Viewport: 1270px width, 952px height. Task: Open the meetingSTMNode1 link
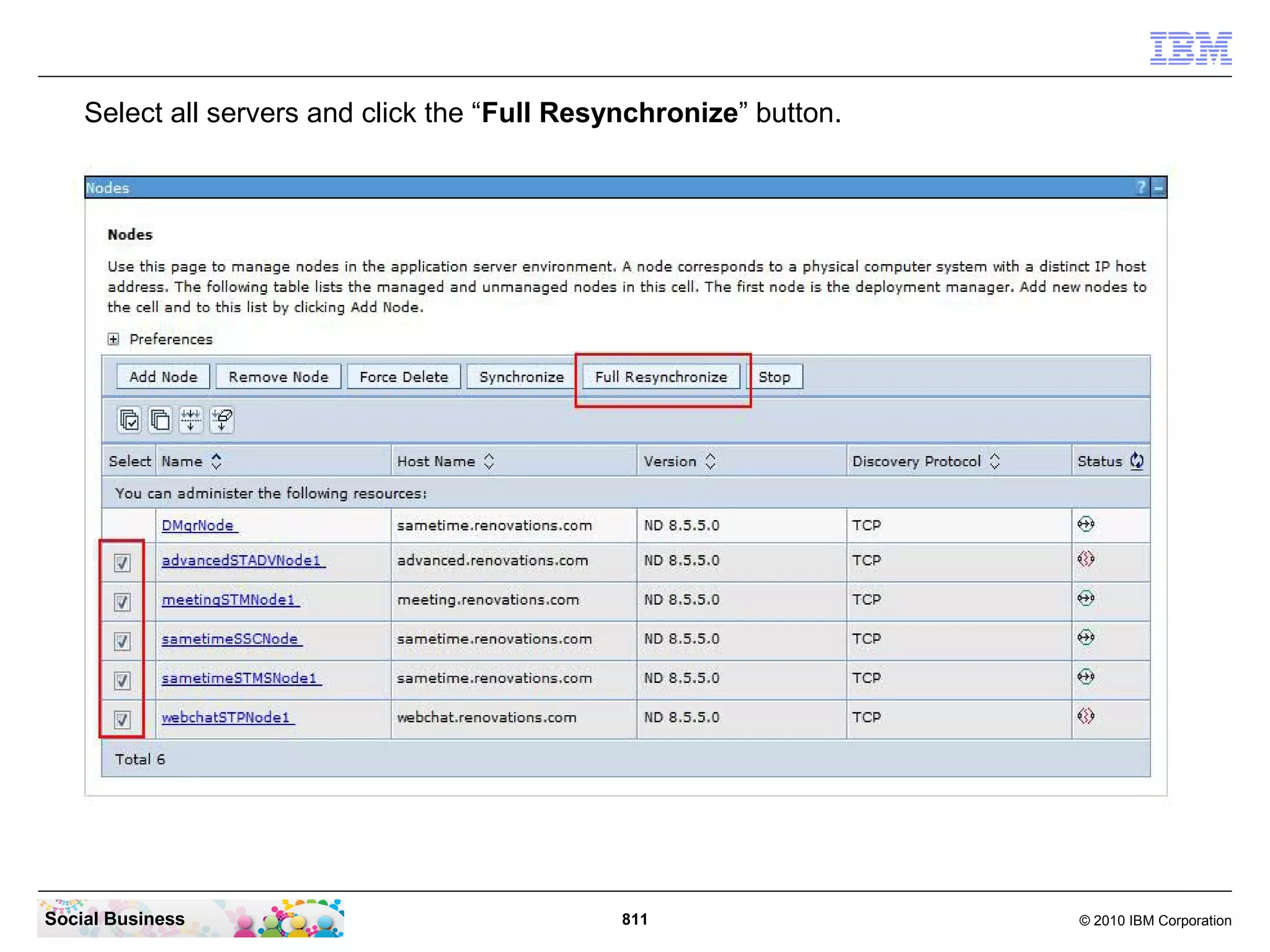coord(229,600)
